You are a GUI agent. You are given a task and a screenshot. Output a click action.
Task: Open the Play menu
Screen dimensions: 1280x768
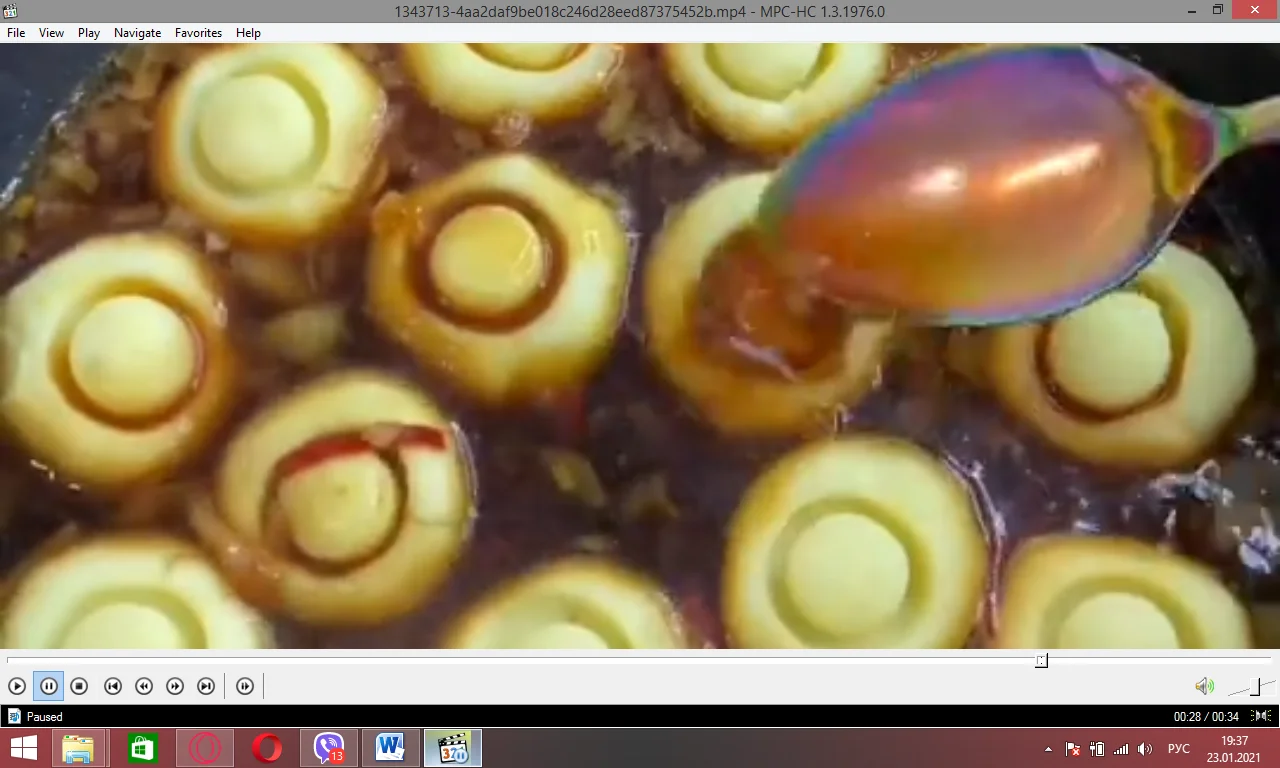[89, 33]
